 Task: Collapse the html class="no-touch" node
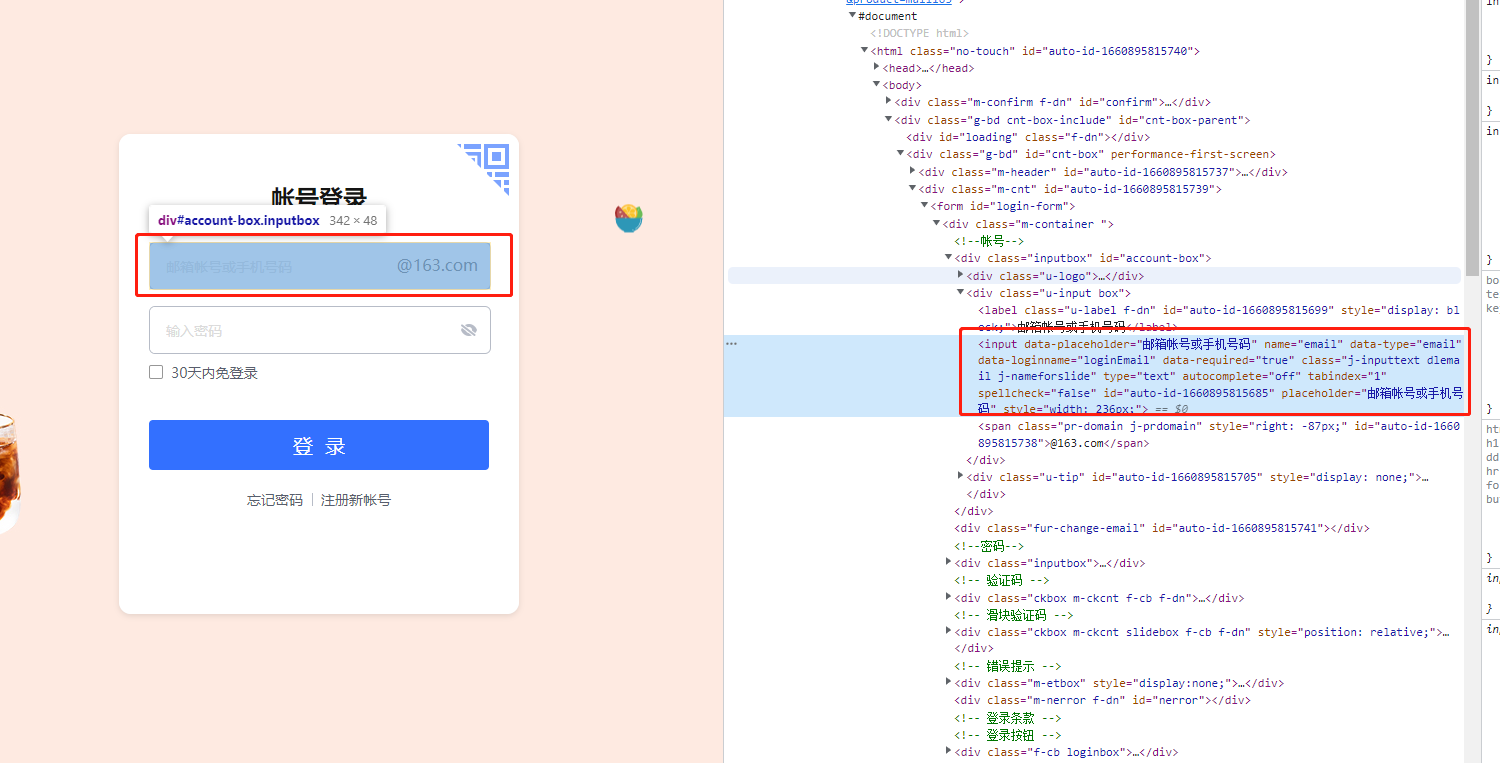pos(865,51)
